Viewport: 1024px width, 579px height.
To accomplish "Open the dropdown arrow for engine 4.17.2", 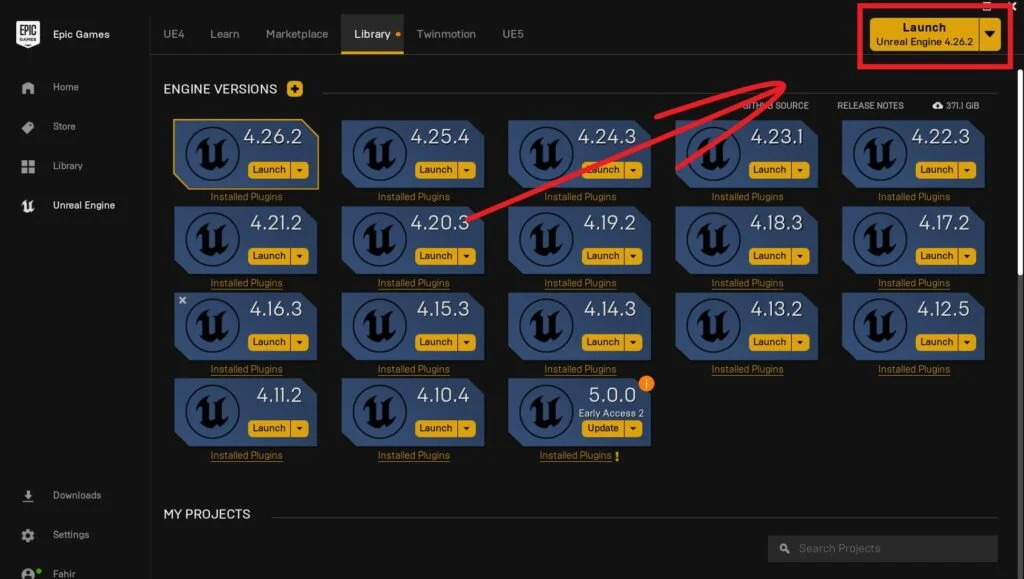I will click(x=967, y=256).
